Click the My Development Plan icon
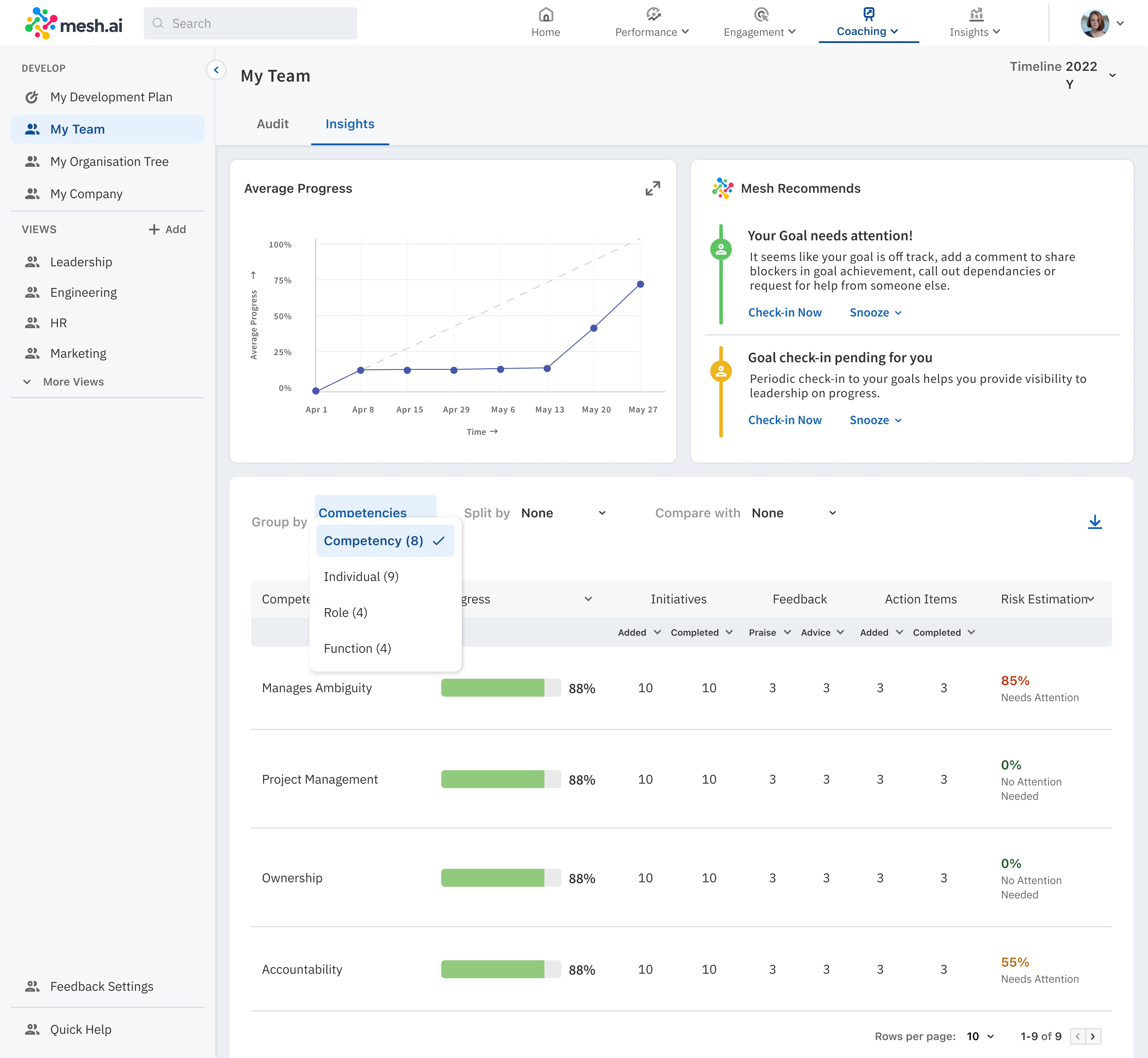Viewport: 1148px width, 1058px height. click(x=32, y=97)
